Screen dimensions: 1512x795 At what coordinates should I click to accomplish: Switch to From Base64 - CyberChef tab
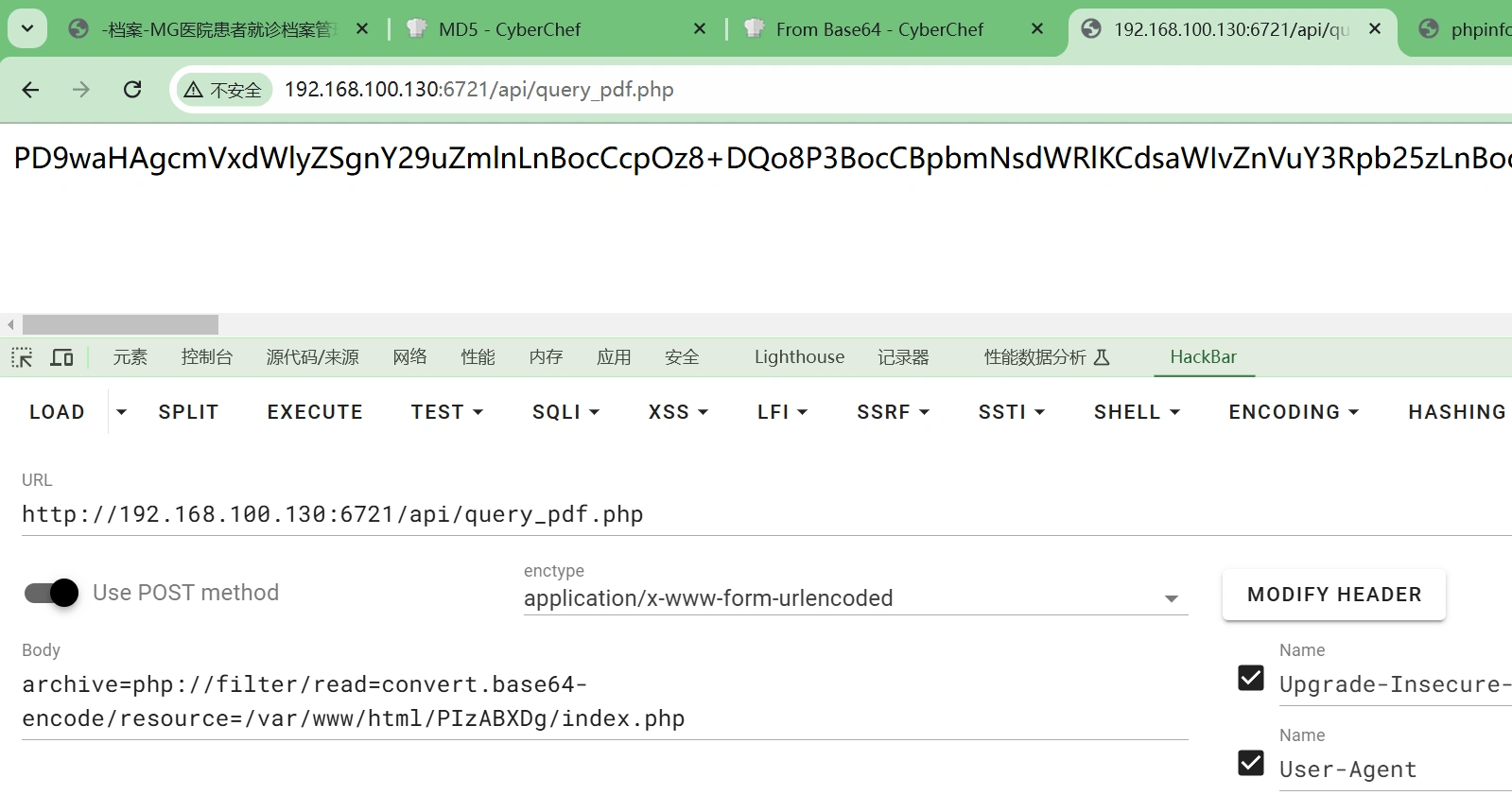click(x=878, y=29)
